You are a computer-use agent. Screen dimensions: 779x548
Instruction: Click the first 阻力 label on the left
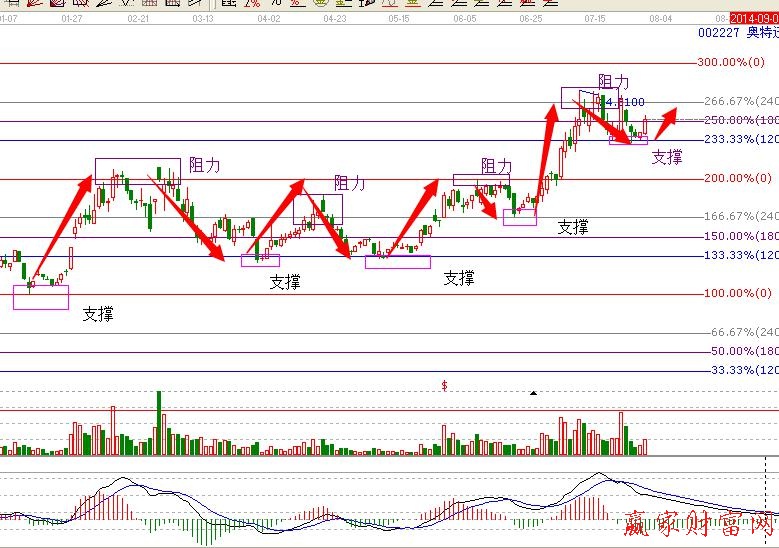[x=205, y=165]
